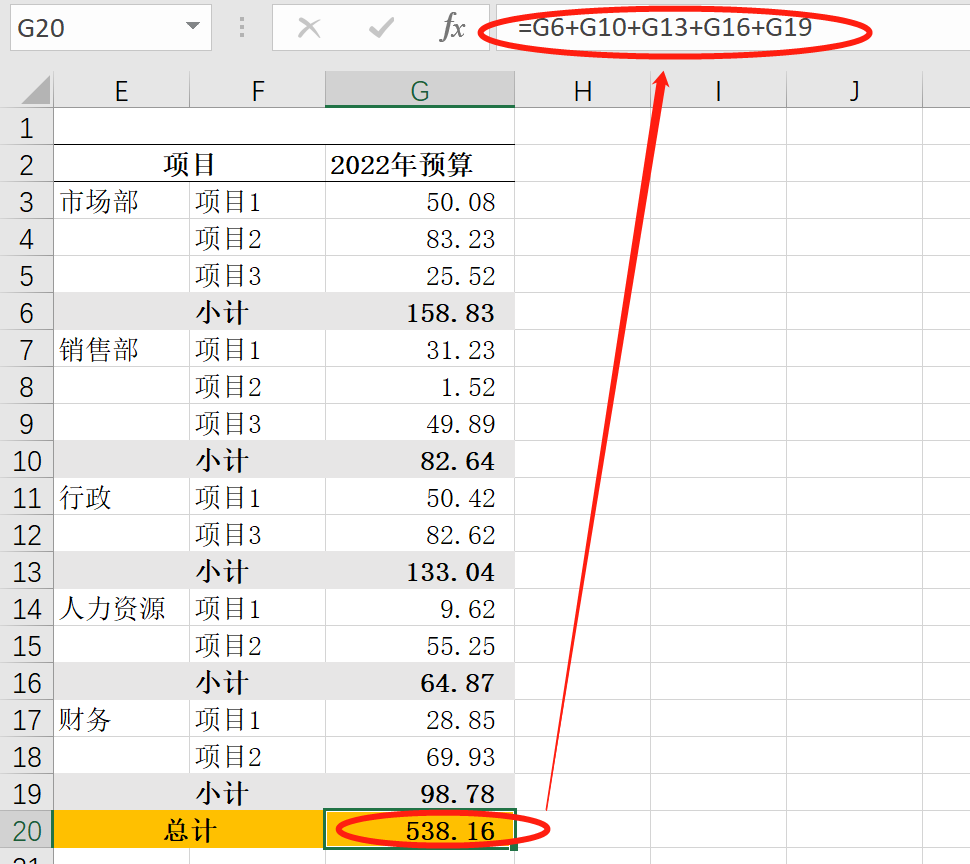The width and height of the screenshot is (970, 864).
Task: Click the subtotal value 64.87
Action: [420, 682]
